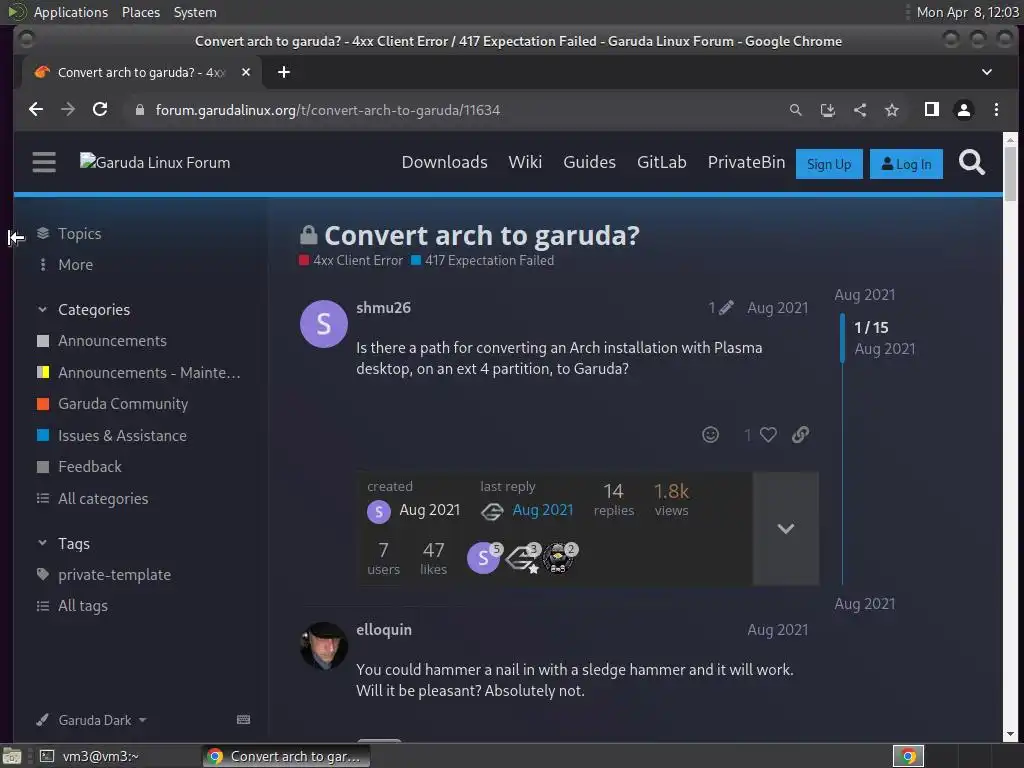Open the private-template tag
Image resolution: width=1024 pixels, height=768 pixels.
tap(104, 575)
